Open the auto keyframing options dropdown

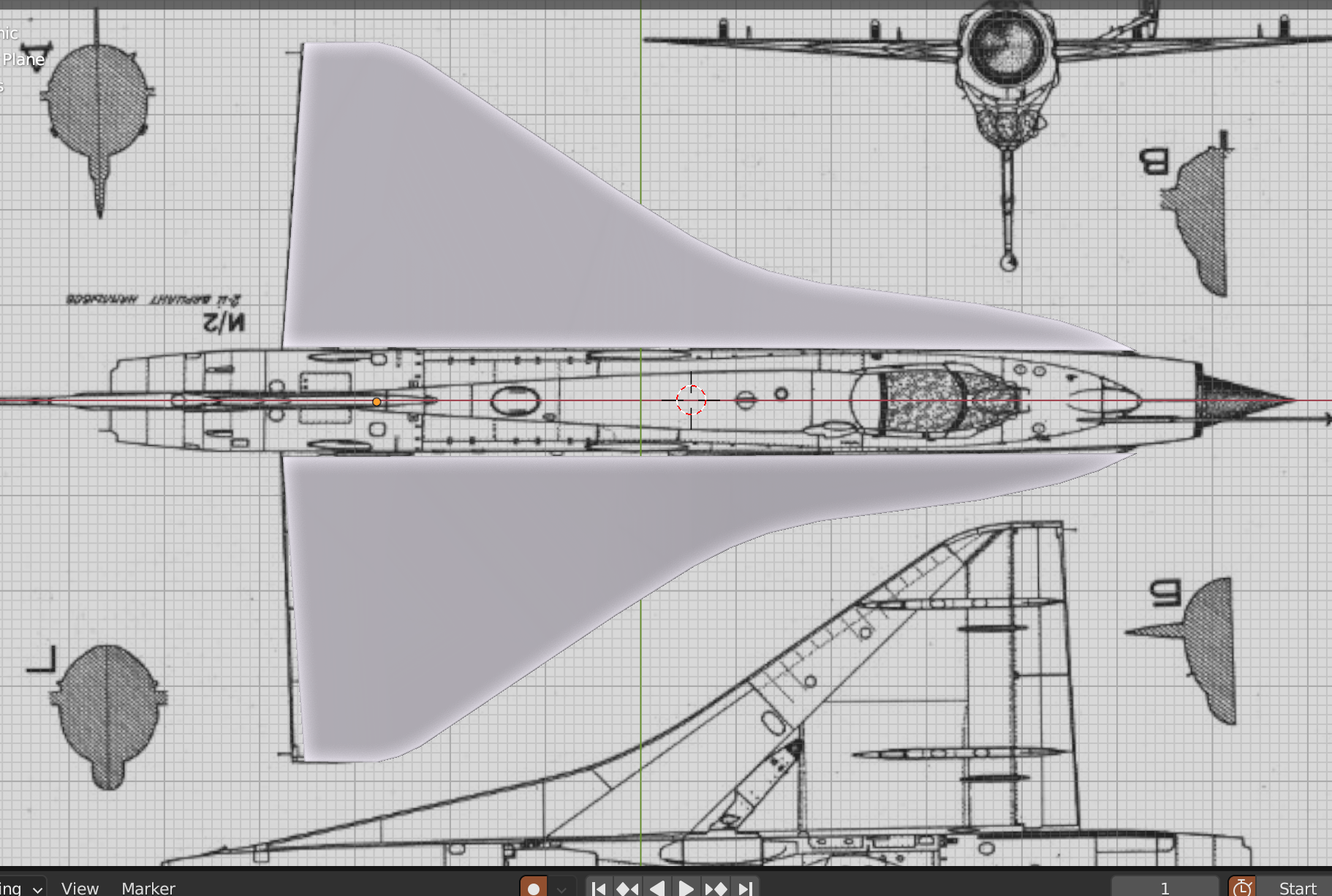pyautogui.click(x=561, y=888)
